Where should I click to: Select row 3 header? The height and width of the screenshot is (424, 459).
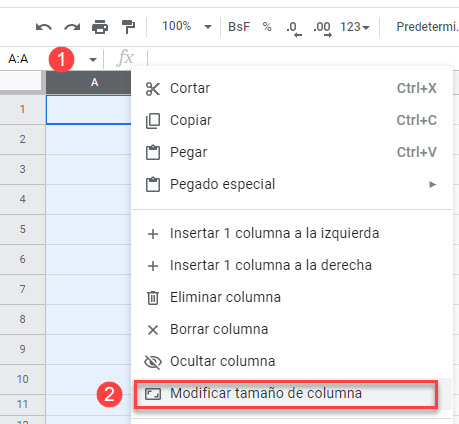(22, 169)
